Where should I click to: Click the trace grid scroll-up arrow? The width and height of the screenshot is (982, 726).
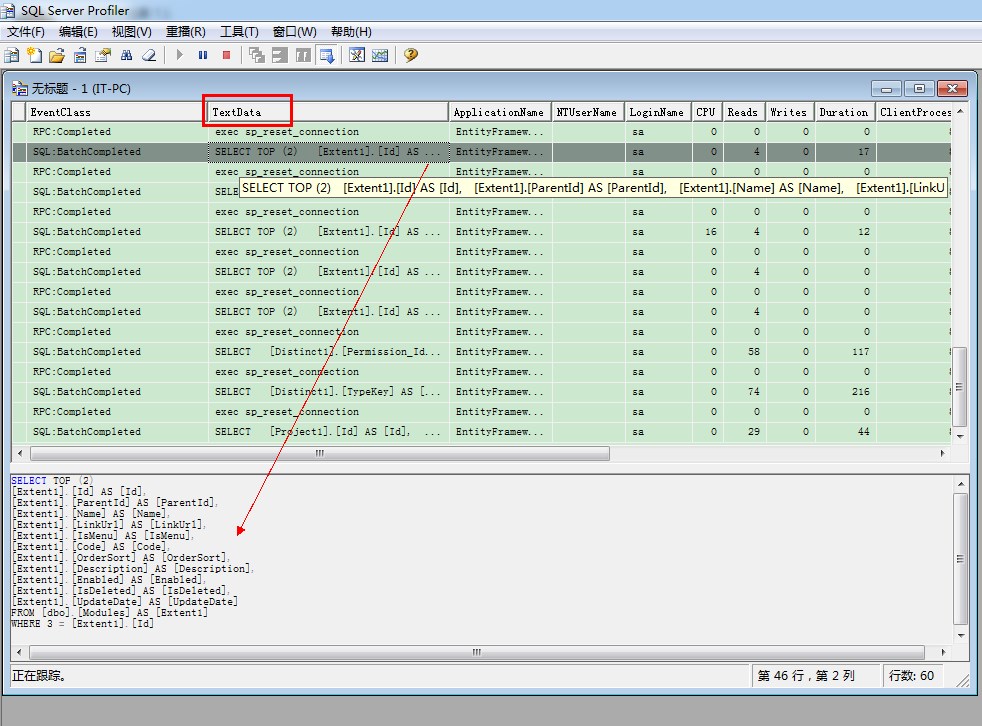pyautogui.click(x=960, y=111)
